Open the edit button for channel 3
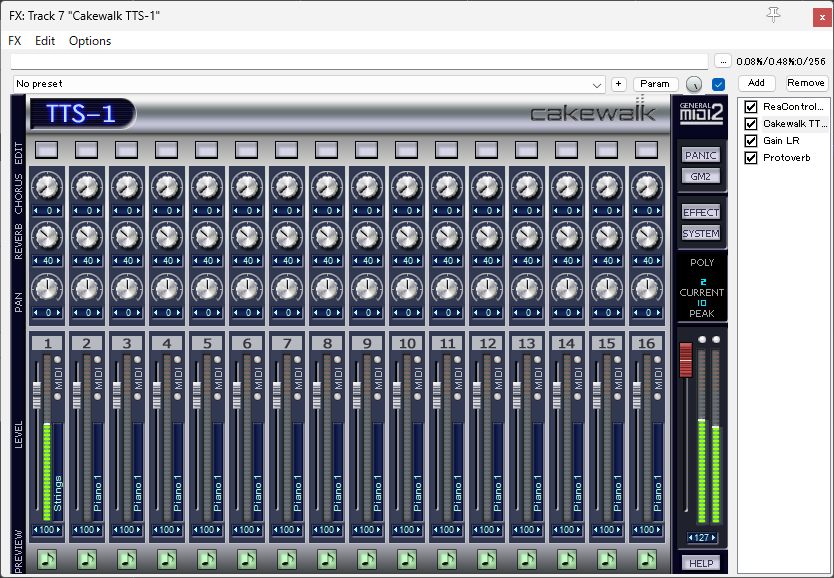 [x=127, y=150]
